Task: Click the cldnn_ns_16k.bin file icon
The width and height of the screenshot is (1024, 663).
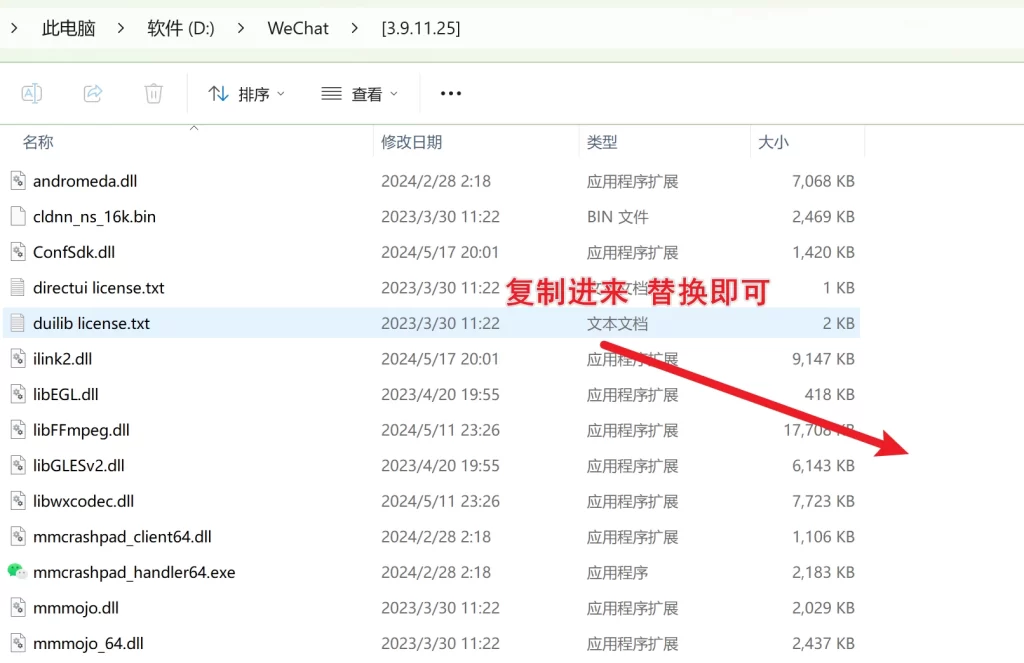Action: [16, 216]
